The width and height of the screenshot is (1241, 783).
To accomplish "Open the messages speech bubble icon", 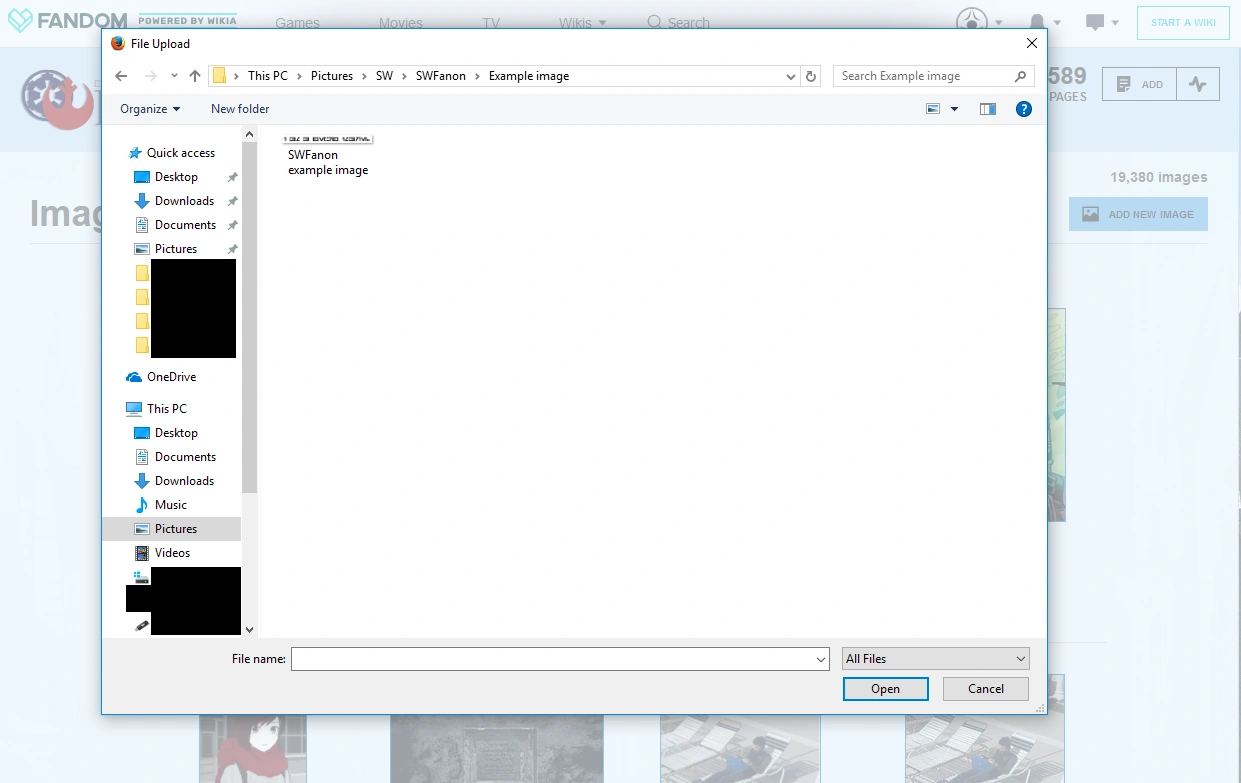I will point(1102,22).
